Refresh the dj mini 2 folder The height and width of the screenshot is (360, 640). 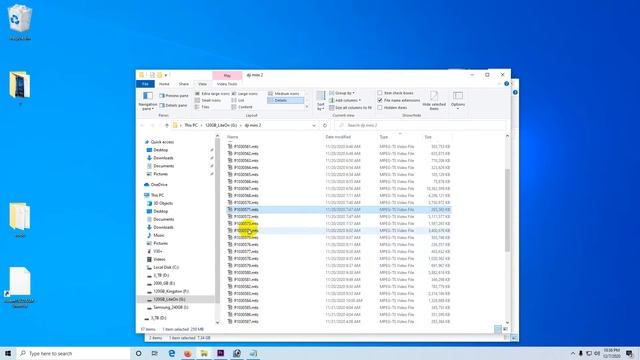pyautogui.click(x=325, y=125)
